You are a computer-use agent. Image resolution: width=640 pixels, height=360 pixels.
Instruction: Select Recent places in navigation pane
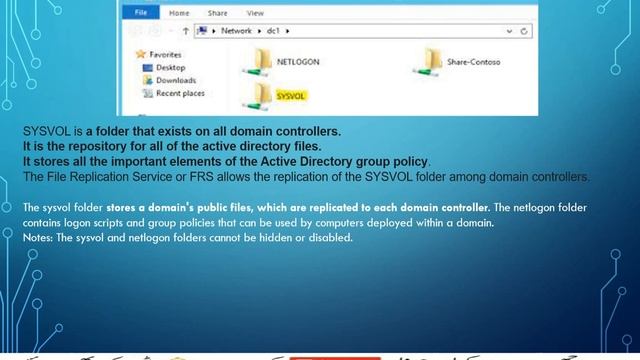(x=180, y=93)
